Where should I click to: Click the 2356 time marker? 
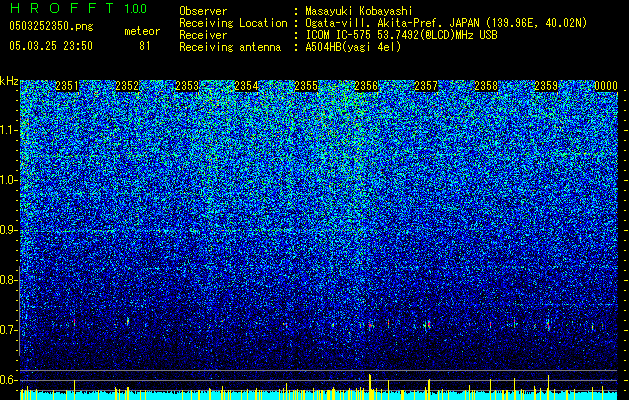[x=366, y=86]
